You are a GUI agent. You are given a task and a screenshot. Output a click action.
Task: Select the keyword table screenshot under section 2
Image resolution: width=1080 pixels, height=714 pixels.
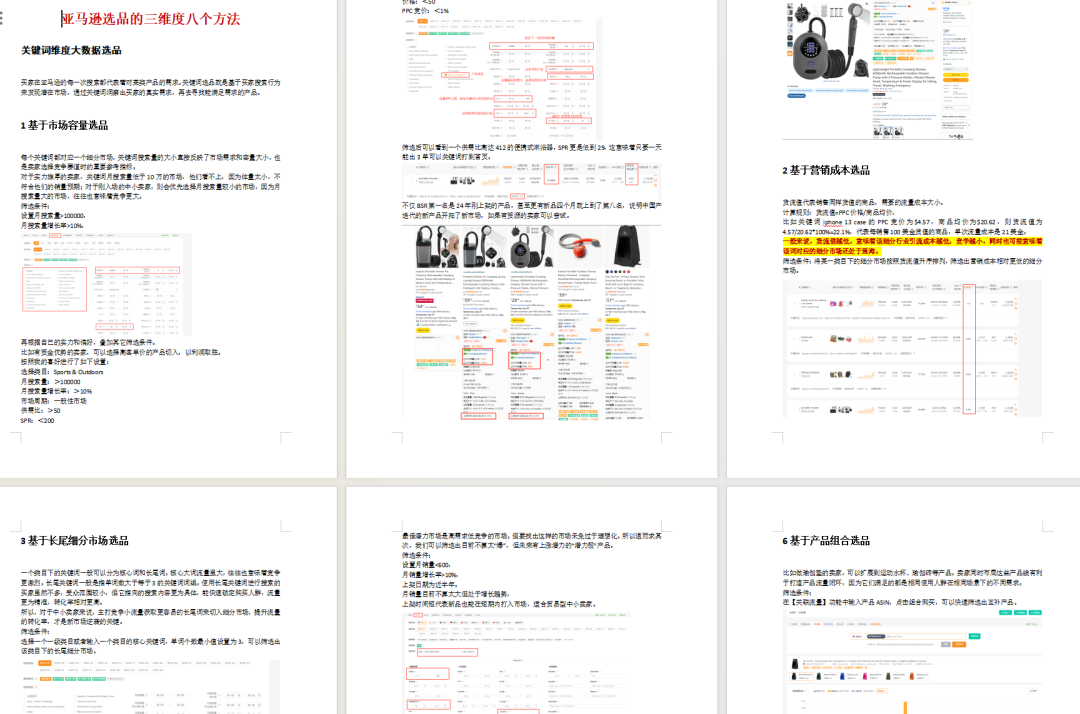point(911,348)
